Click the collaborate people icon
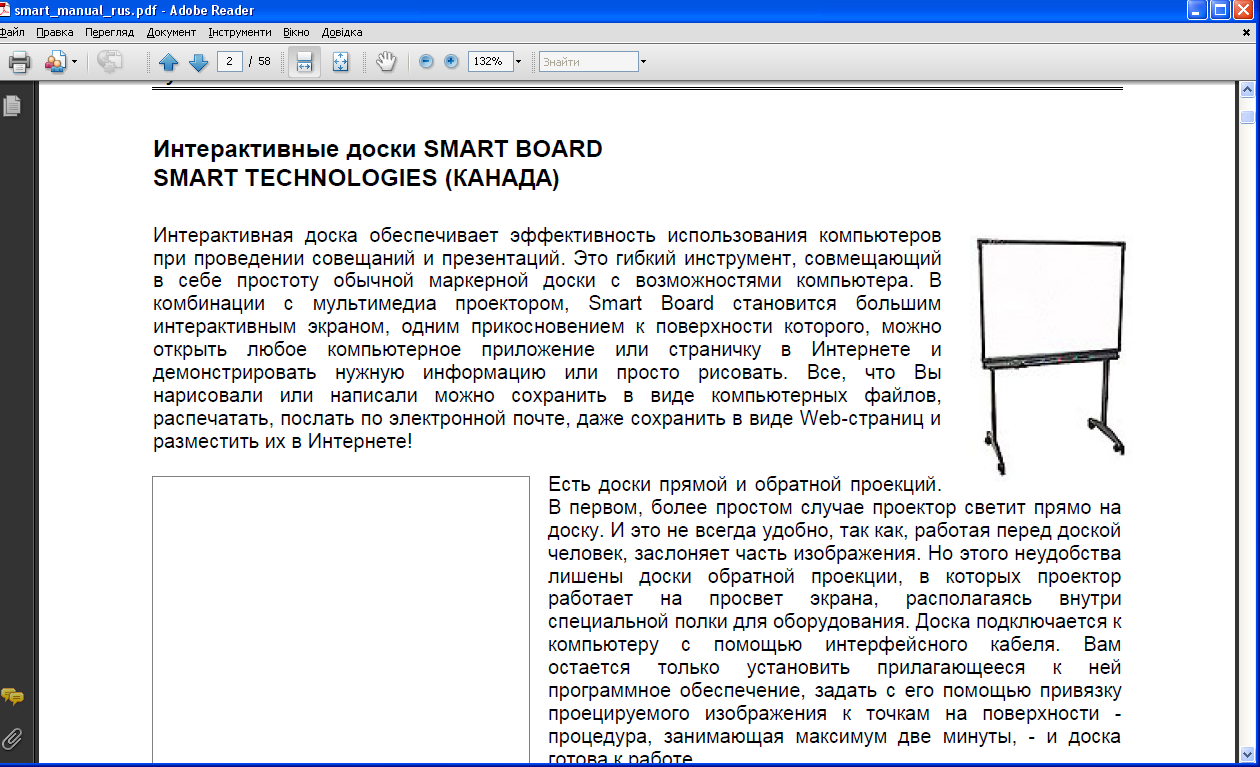The image size is (1260, 767). pos(55,62)
